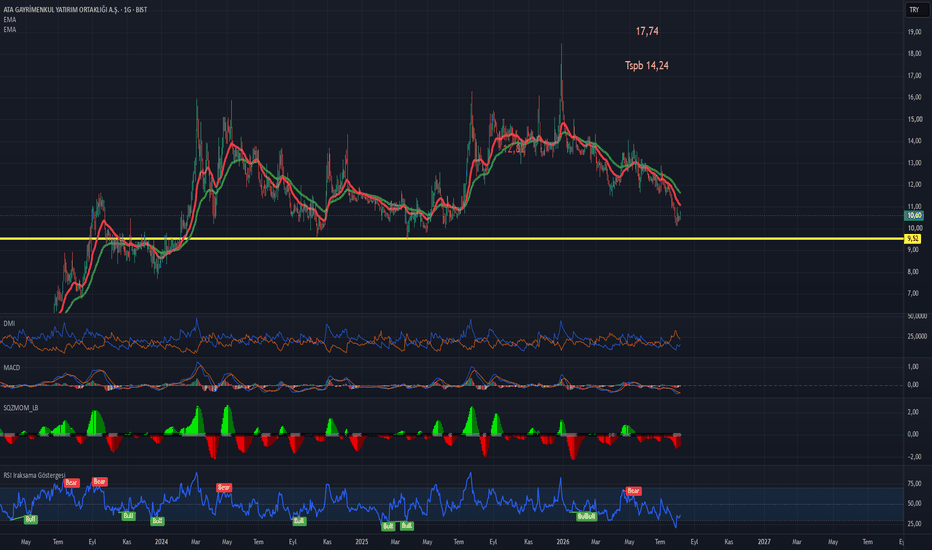Click the 7,00 price axis value
Screen dimensions: 932x550
913,294
